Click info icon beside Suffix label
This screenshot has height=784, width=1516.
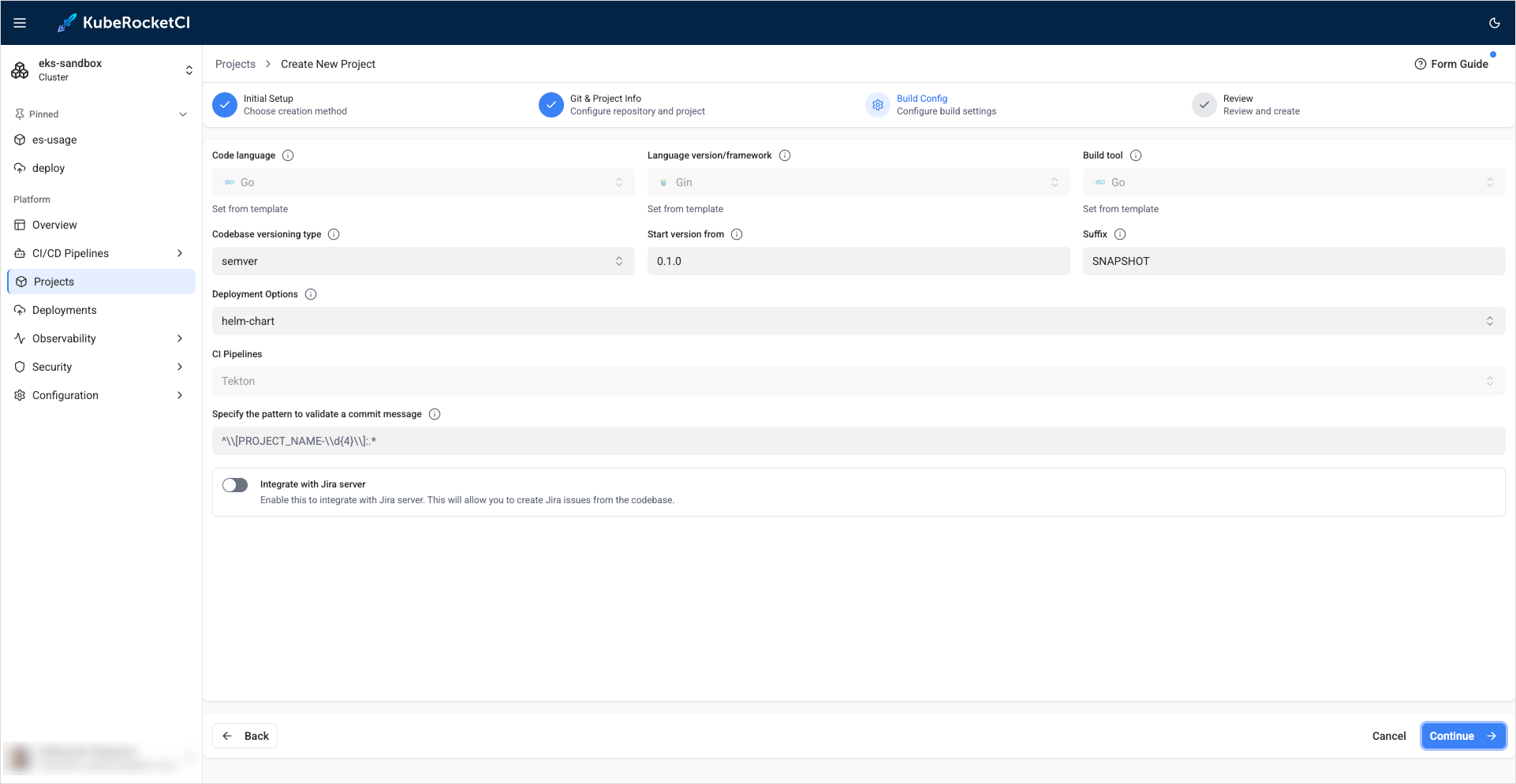tap(1120, 234)
